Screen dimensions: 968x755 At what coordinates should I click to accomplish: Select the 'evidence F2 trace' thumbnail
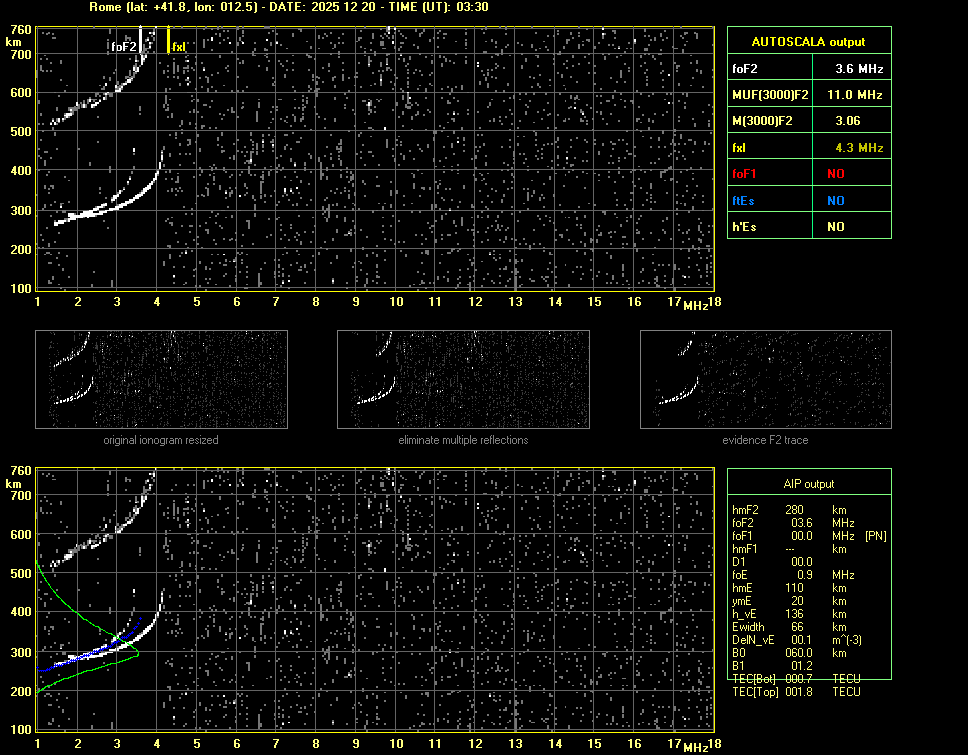[765, 380]
